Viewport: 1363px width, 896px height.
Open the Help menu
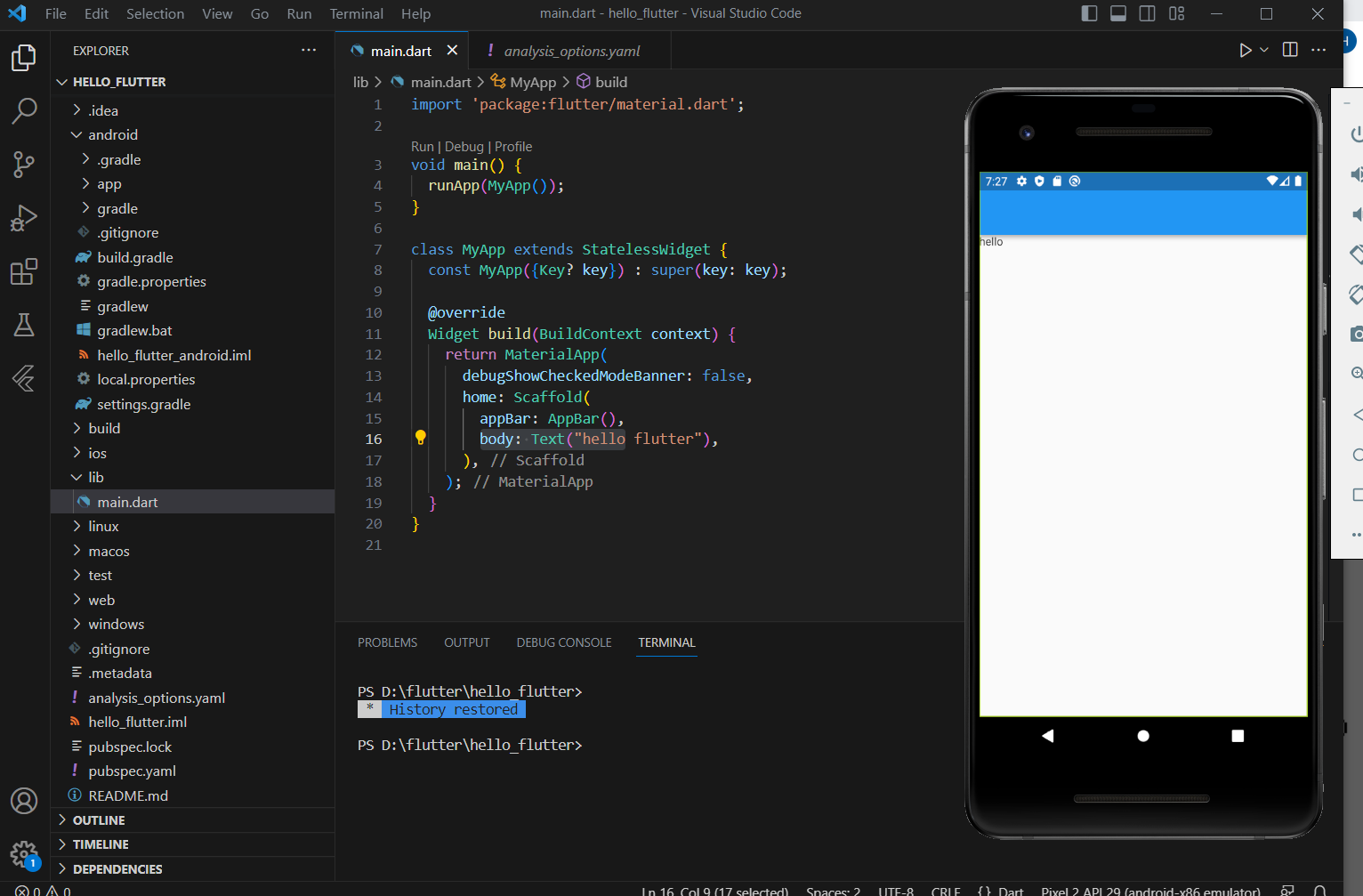tap(415, 13)
